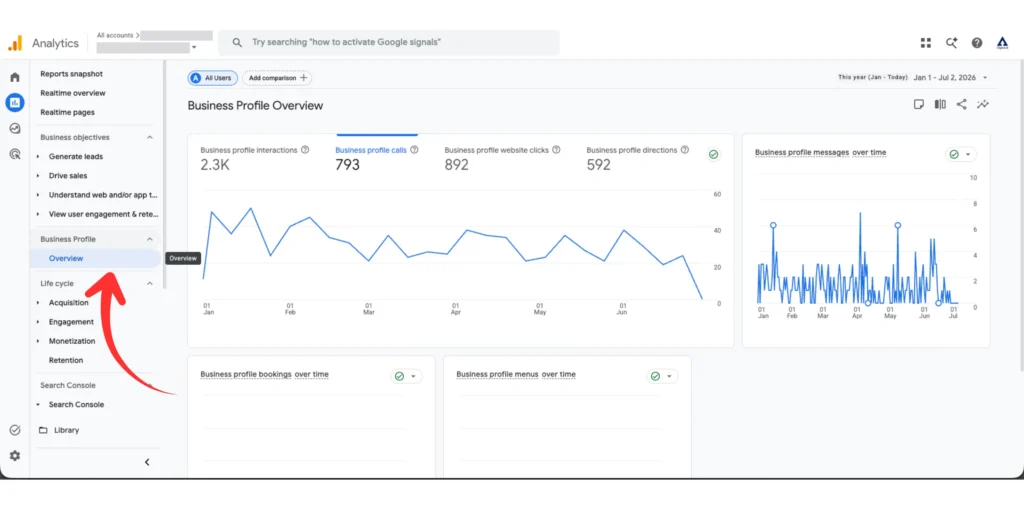Viewport: 1024px width, 506px height.
Task: Open the date range dropdown arrow
Action: (x=985, y=78)
